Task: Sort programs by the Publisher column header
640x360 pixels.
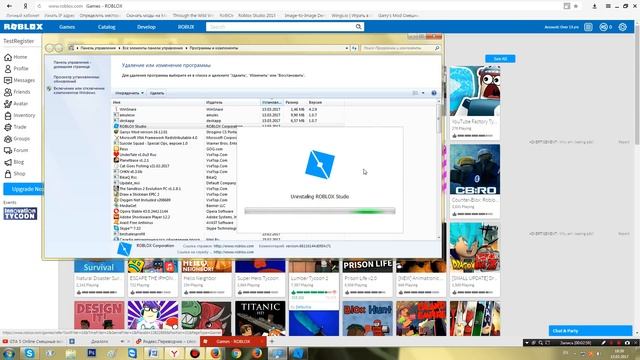Action: coord(232,102)
